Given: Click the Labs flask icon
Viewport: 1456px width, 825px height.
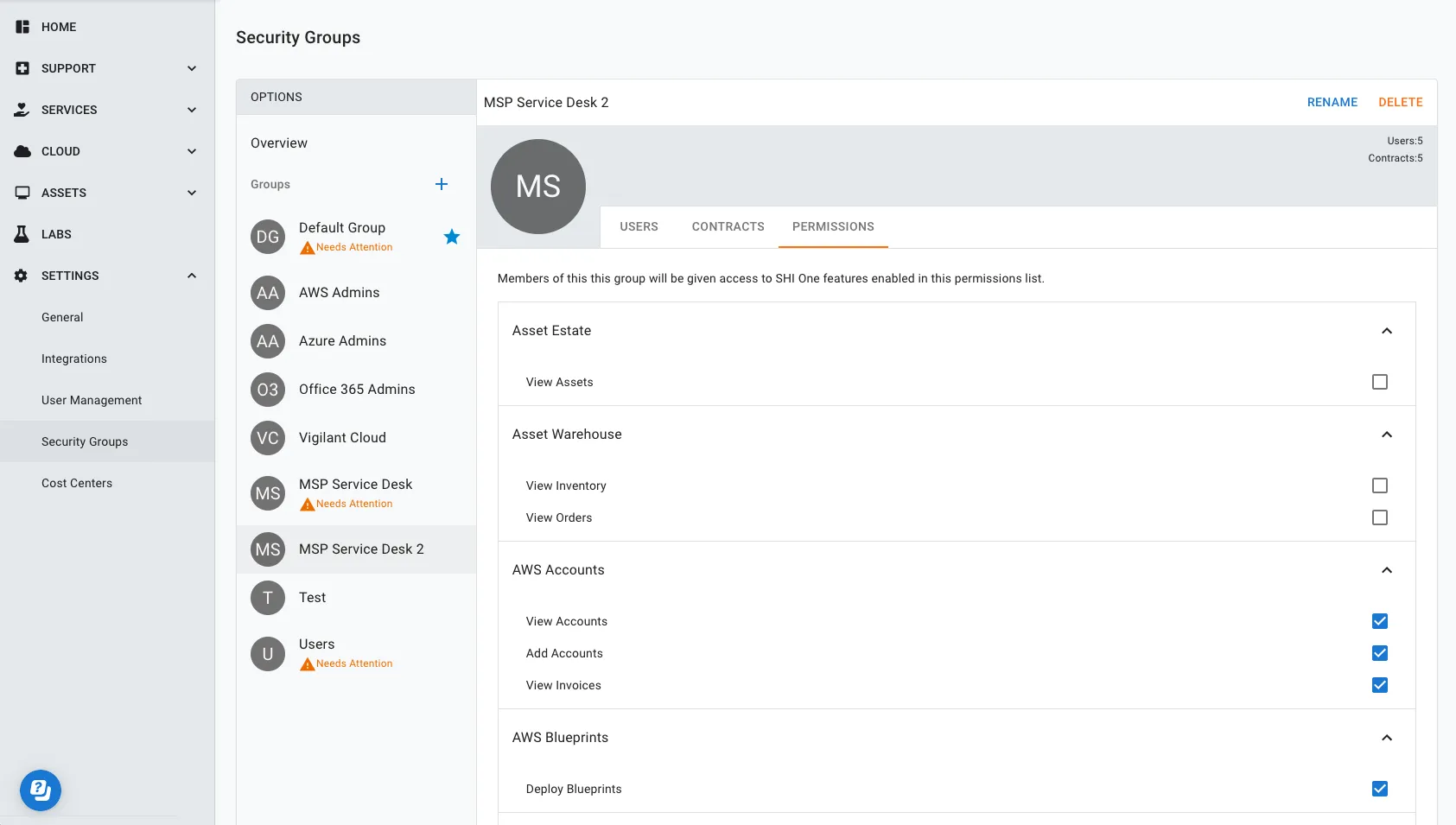Looking at the screenshot, I should click(x=22, y=234).
